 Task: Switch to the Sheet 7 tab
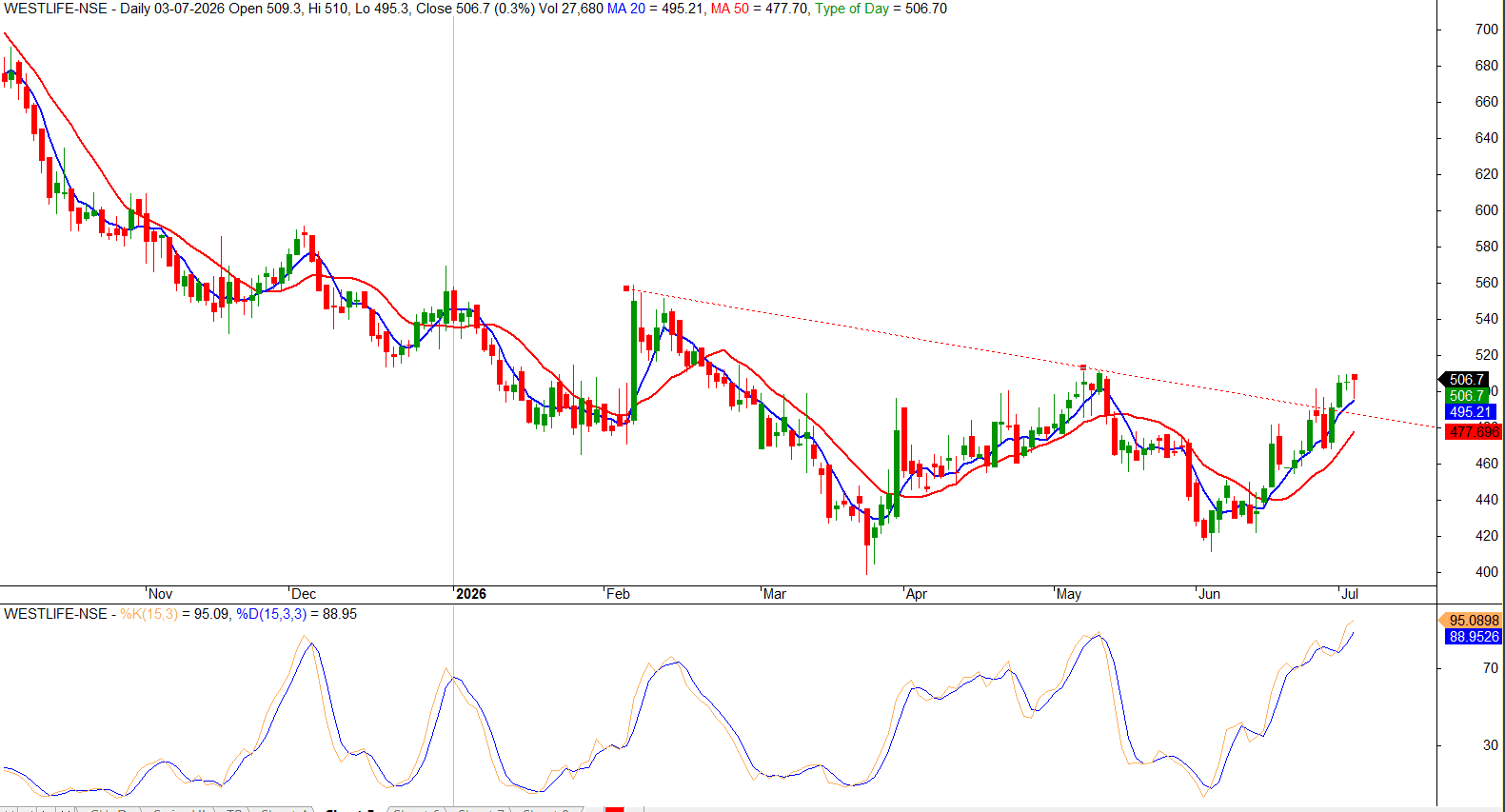(481, 809)
